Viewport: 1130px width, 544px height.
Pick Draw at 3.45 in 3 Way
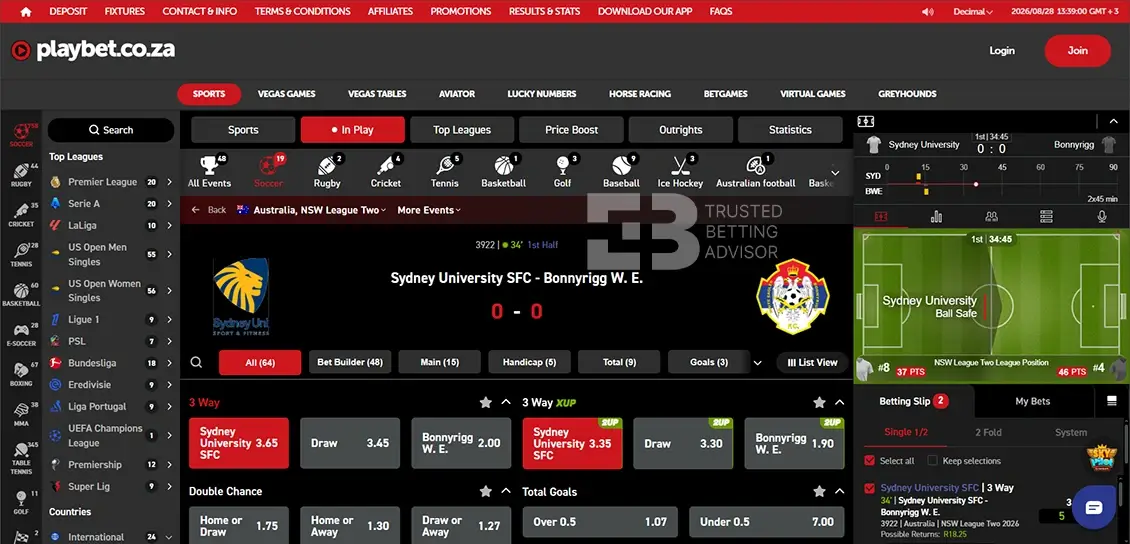tap(350, 443)
